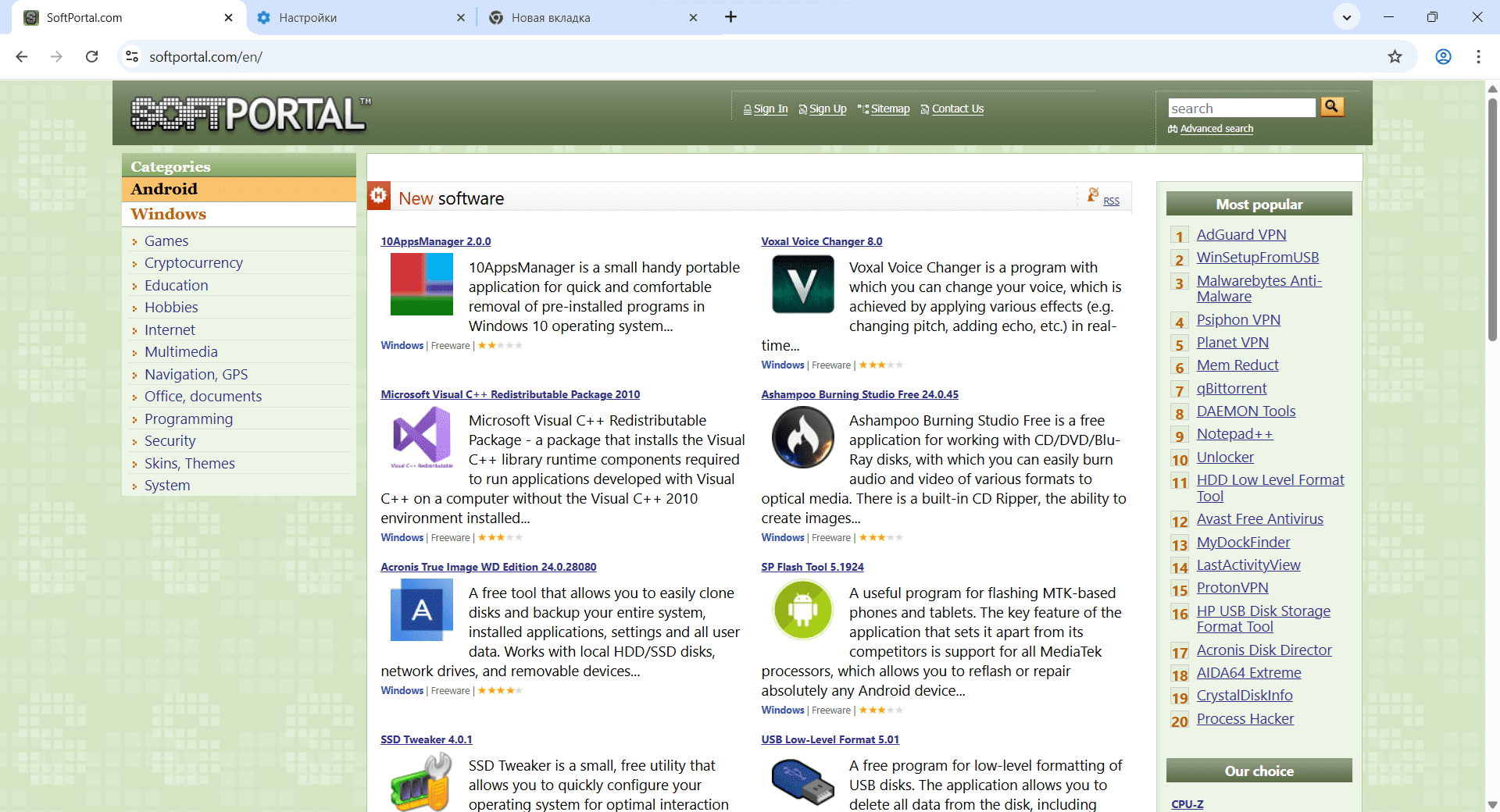This screenshot has height=812, width=1500.
Task: Select the SoftPortal.com tab
Action: click(x=129, y=17)
